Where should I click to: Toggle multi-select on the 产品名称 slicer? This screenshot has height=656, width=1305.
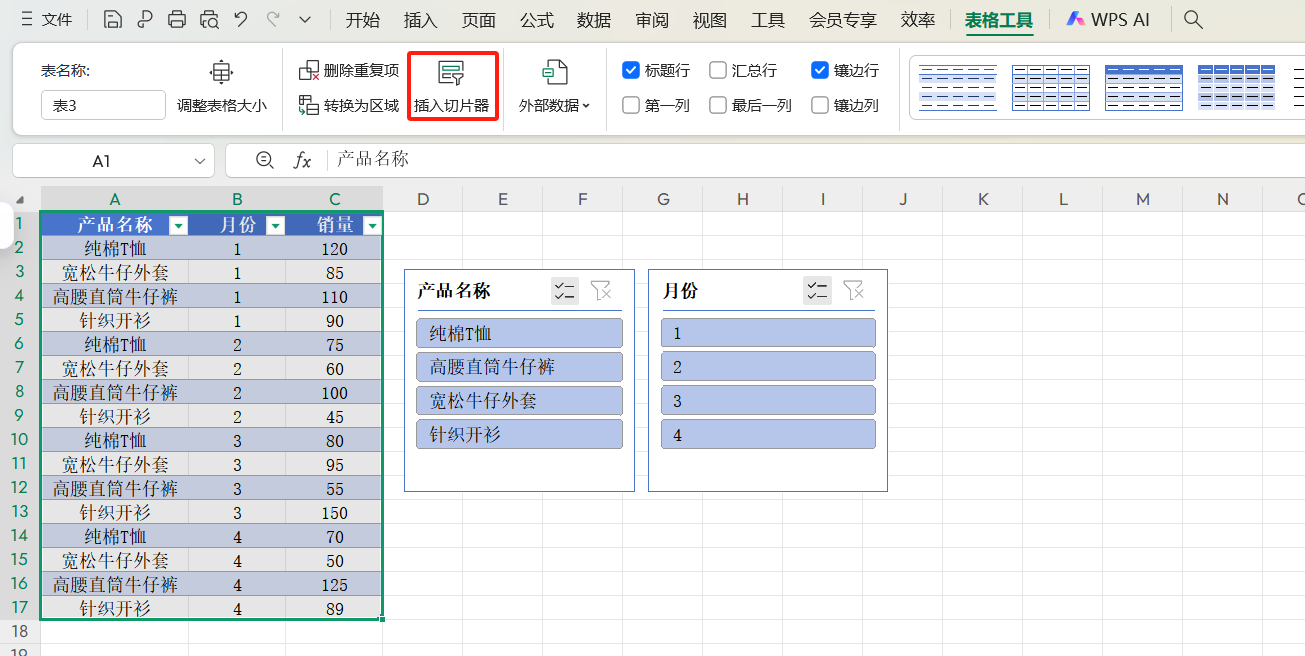point(564,290)
